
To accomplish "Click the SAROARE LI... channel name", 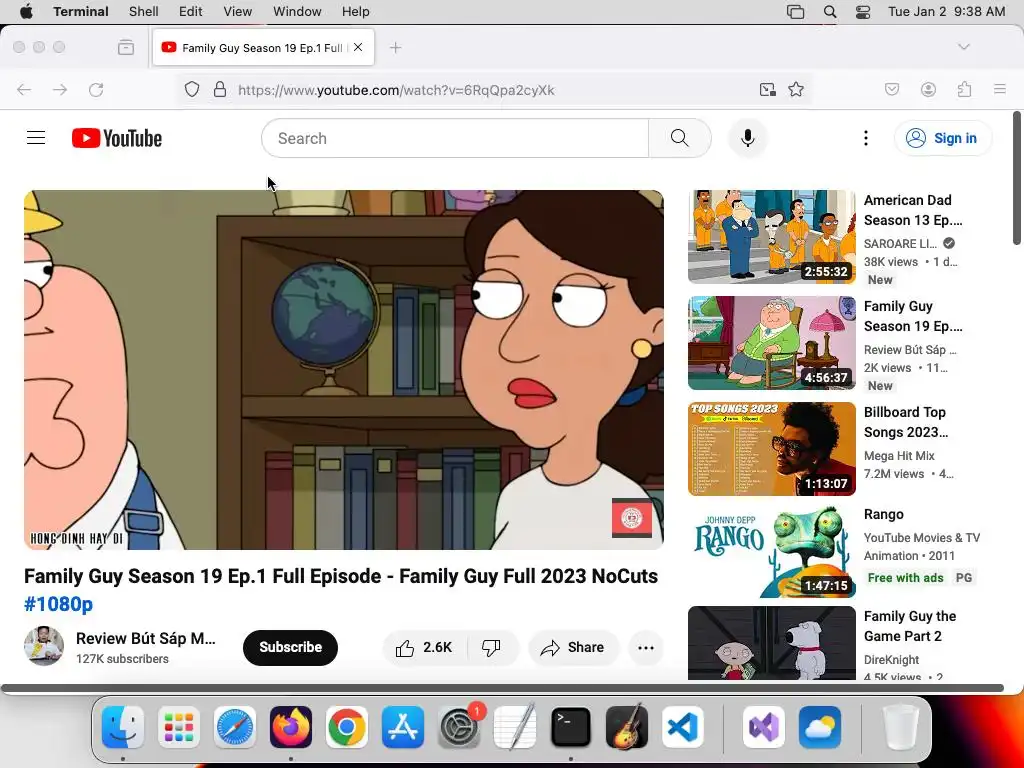I will pyautogui.click(x=900, y=244).
